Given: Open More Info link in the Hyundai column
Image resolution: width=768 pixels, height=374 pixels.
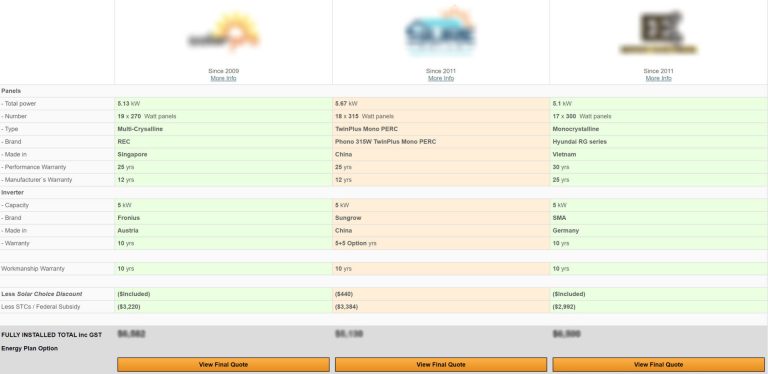Looking at the screenshot, I should point(658,78).
